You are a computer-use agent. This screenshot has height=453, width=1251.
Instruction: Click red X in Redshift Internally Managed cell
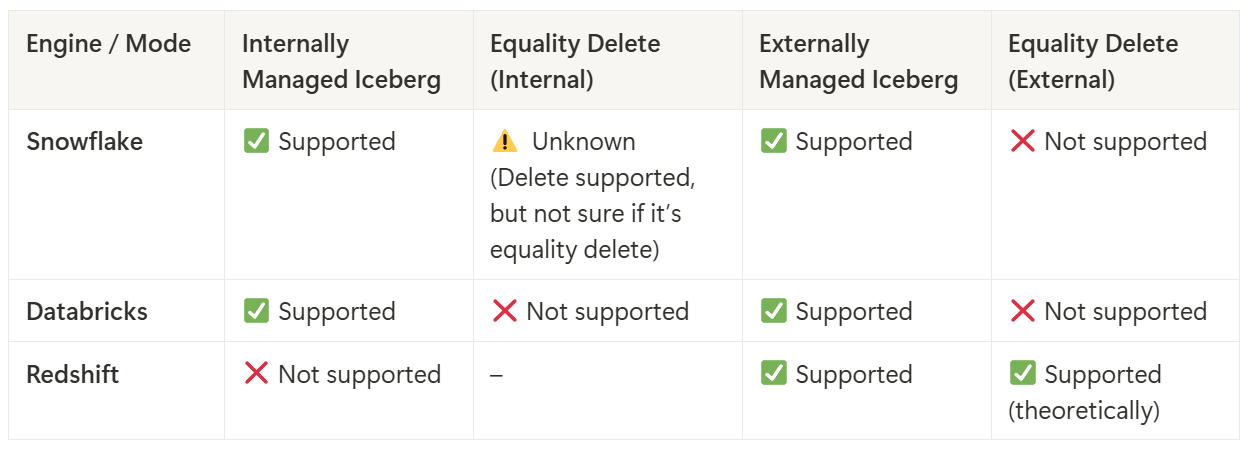[256, 374]
